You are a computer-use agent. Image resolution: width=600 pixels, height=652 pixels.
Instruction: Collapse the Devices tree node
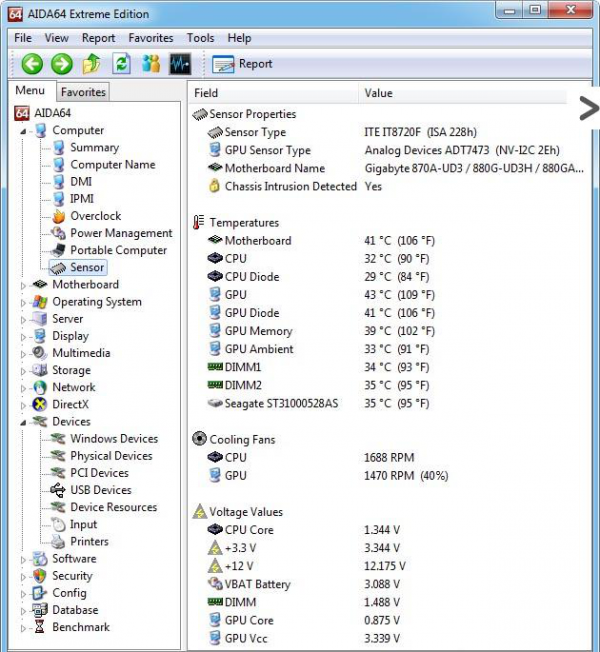click(24, 422)
